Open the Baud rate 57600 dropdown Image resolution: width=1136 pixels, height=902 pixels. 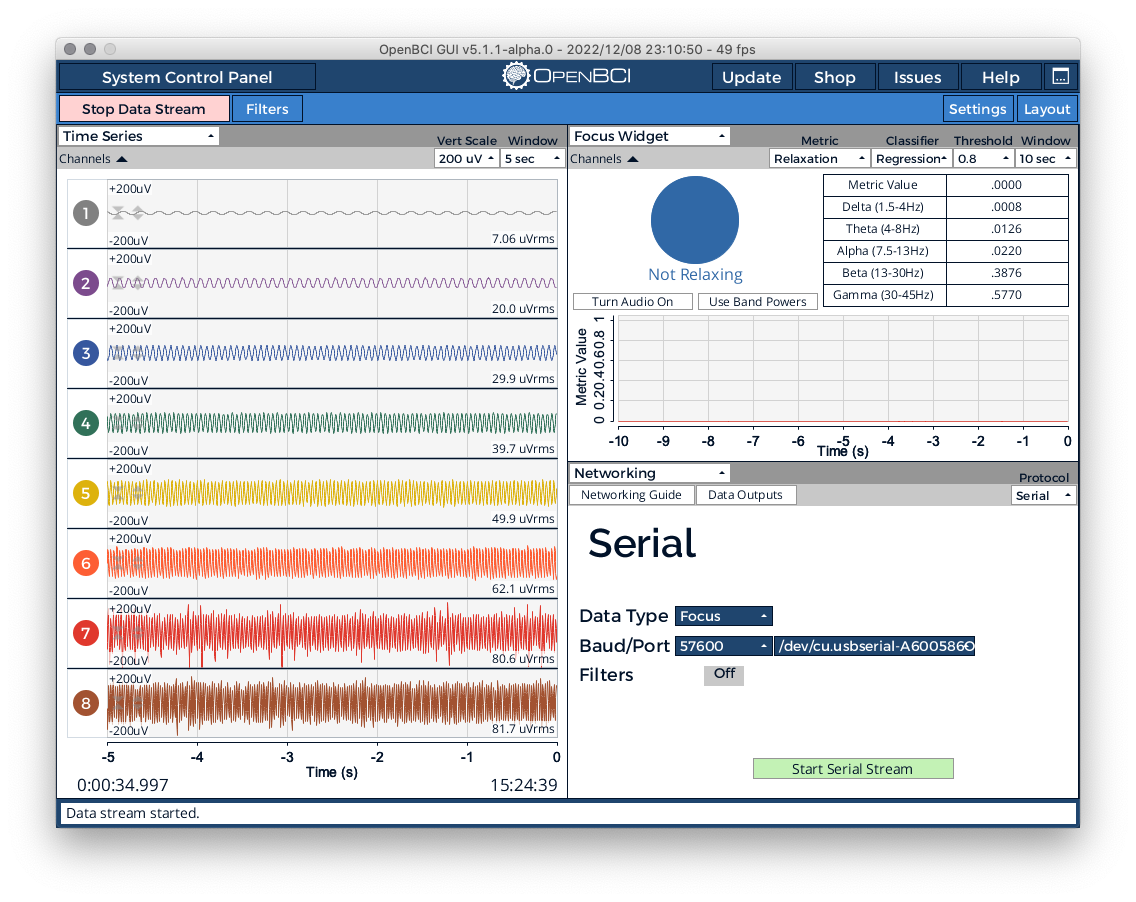[x=724, y=646]
